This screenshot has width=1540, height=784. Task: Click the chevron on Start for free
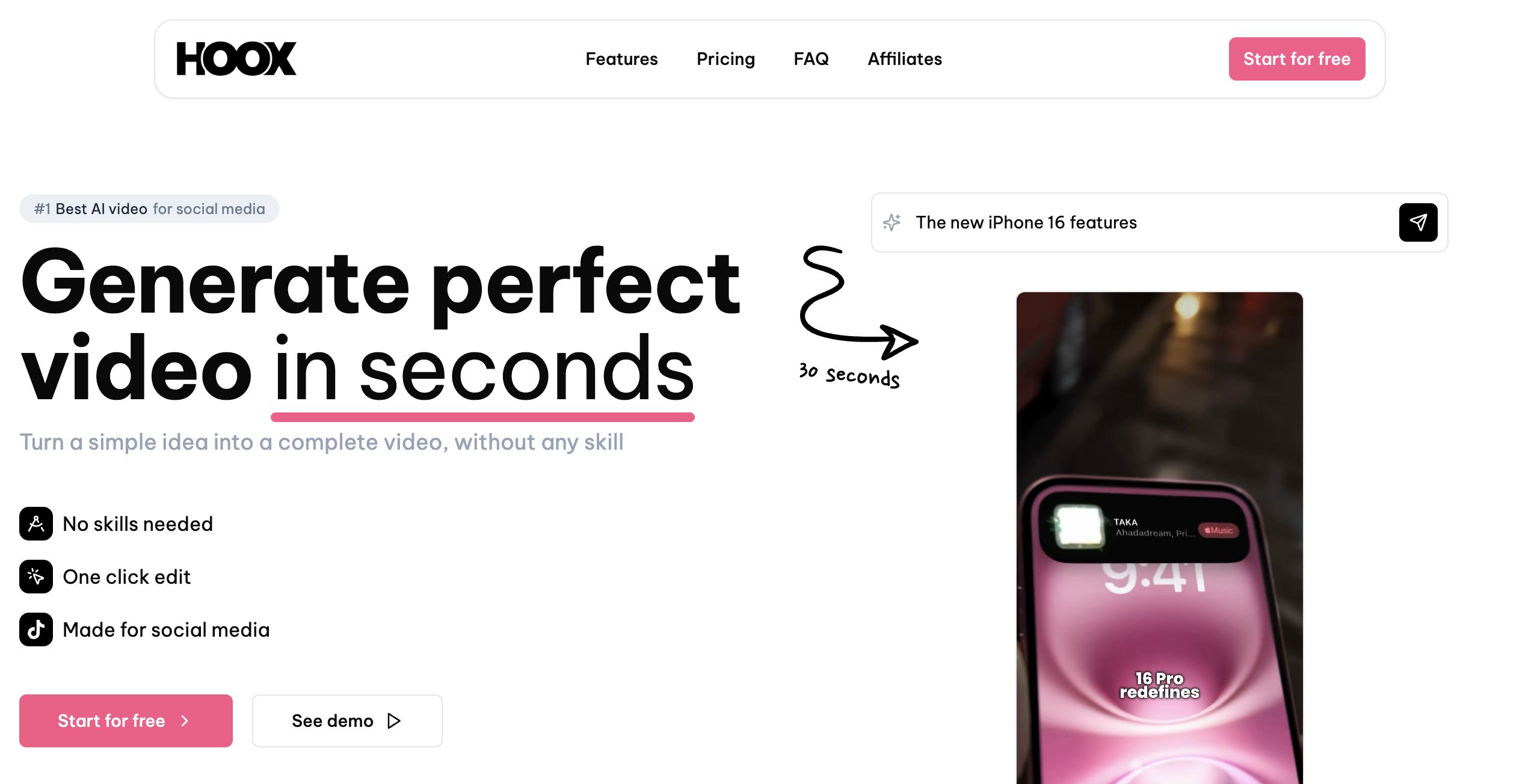point(185,721)
